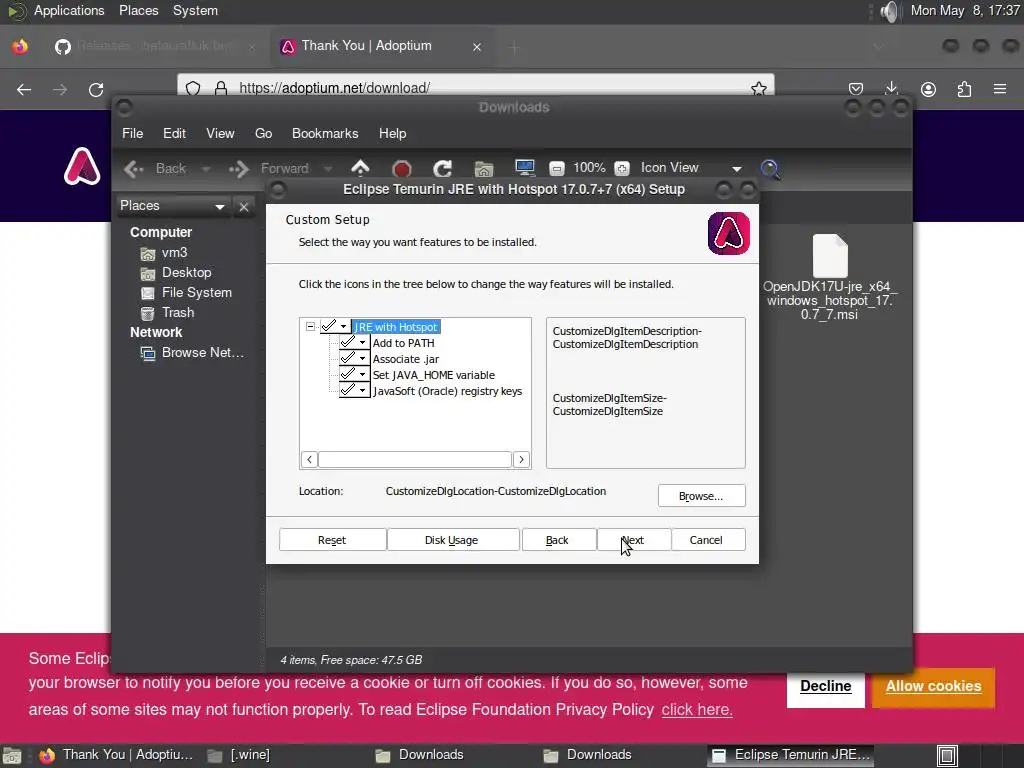Select the JRE with Hotspot feature
Image resolution: width=1024 pixels, height=768 pixels.
click(x=396, y=327)
